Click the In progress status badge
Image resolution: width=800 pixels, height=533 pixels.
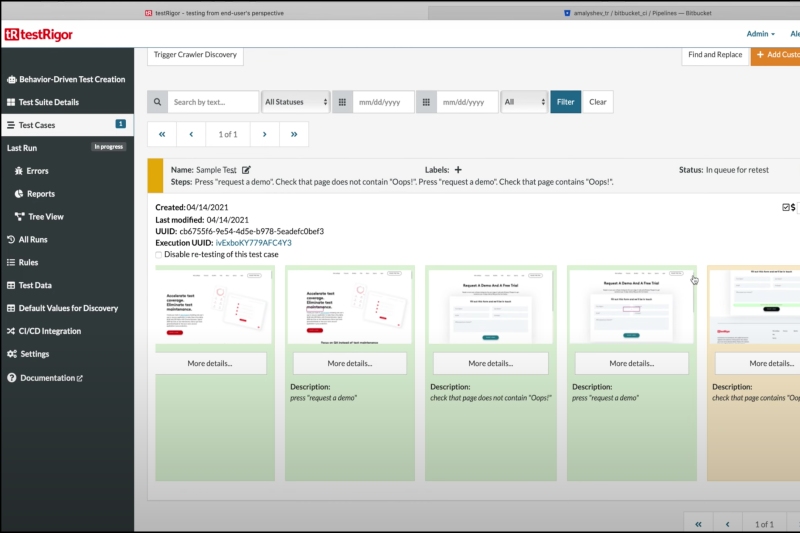(x=109, y=147)
